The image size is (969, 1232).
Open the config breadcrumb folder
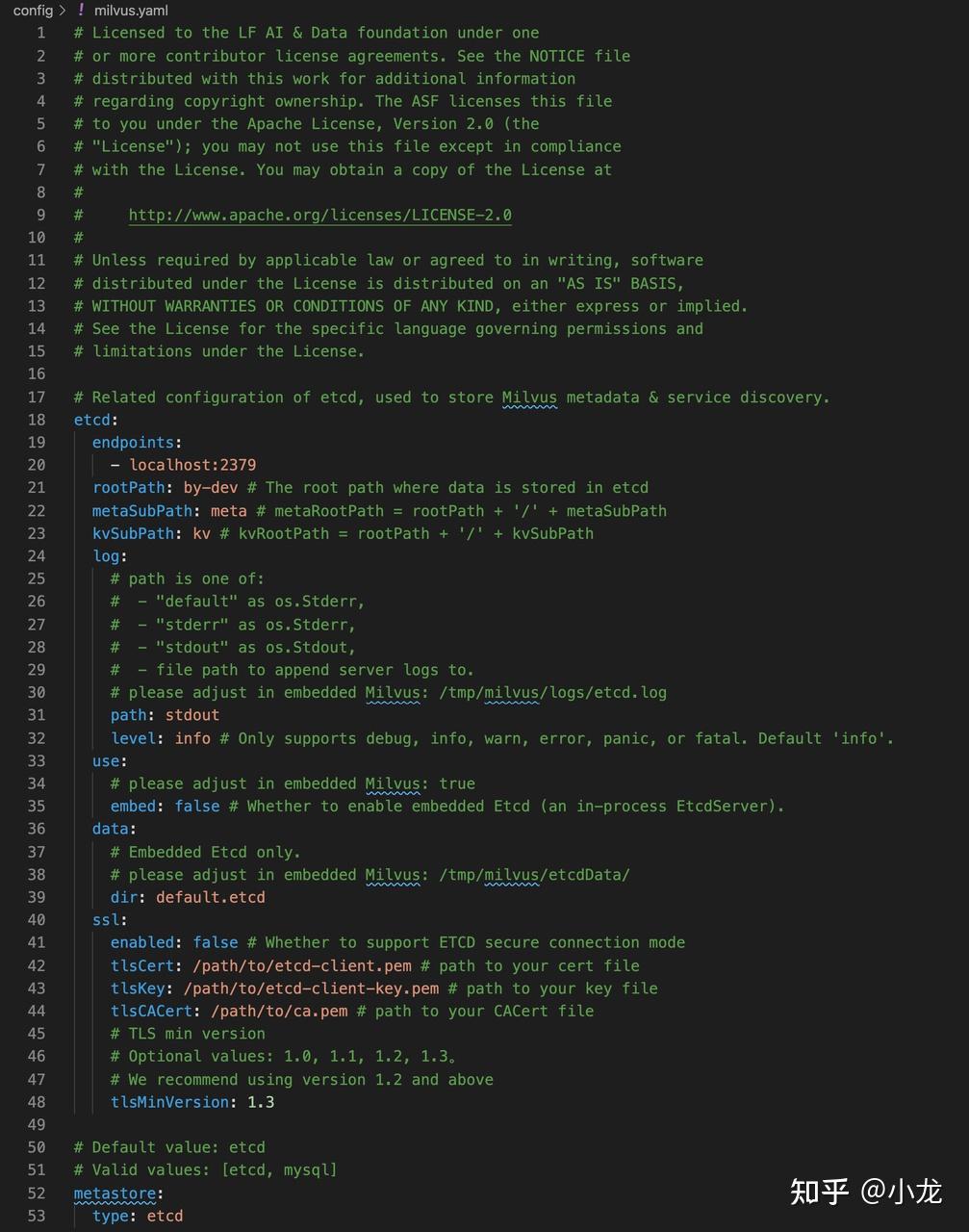coord(33,11)
